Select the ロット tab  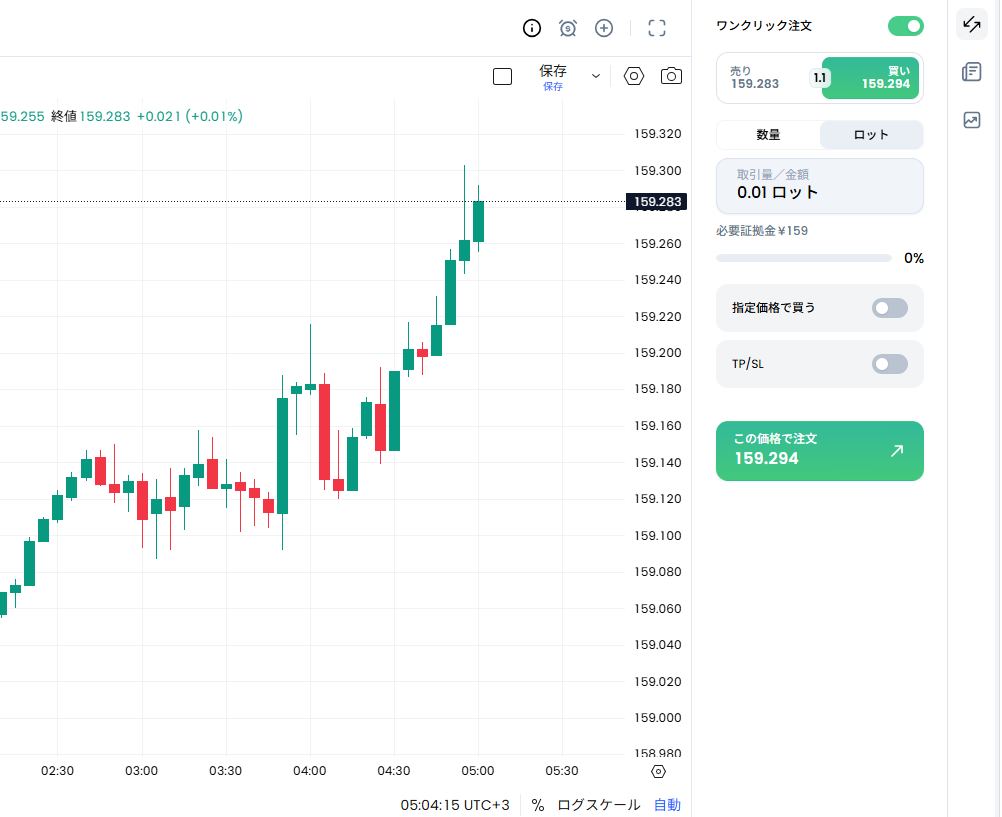871,135
